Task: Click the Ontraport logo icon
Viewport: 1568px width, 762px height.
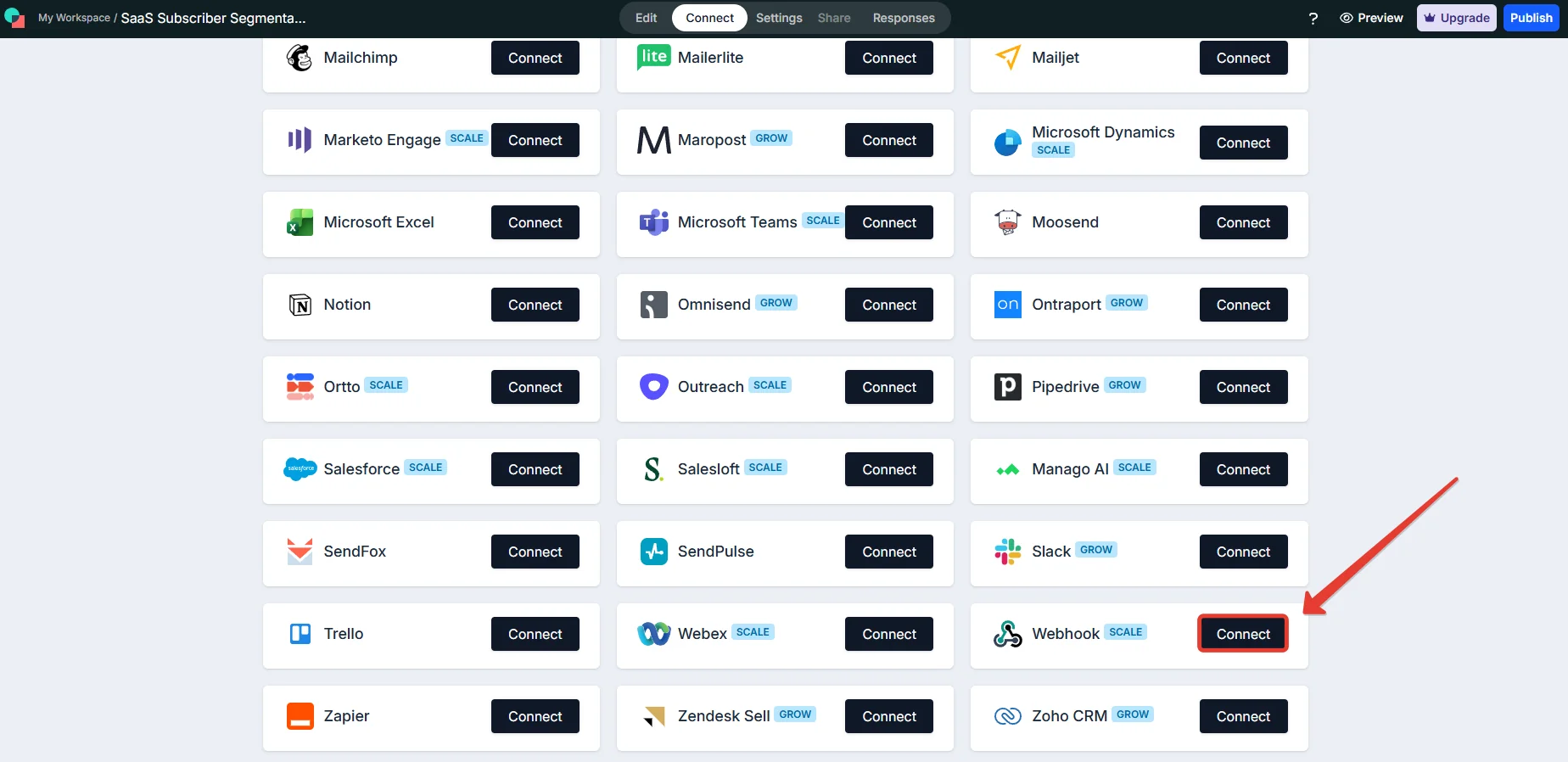Action: point(1008,305)
